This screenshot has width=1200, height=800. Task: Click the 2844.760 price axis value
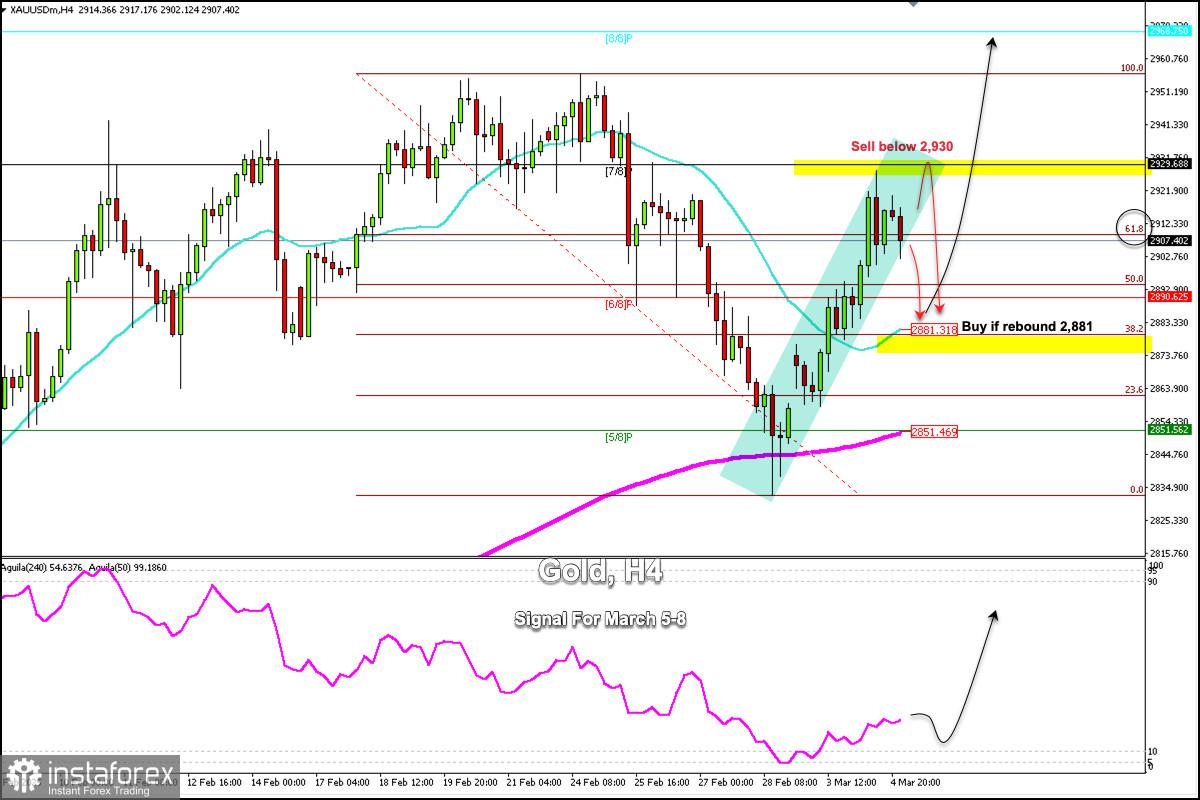click(x=1169, y=454)
